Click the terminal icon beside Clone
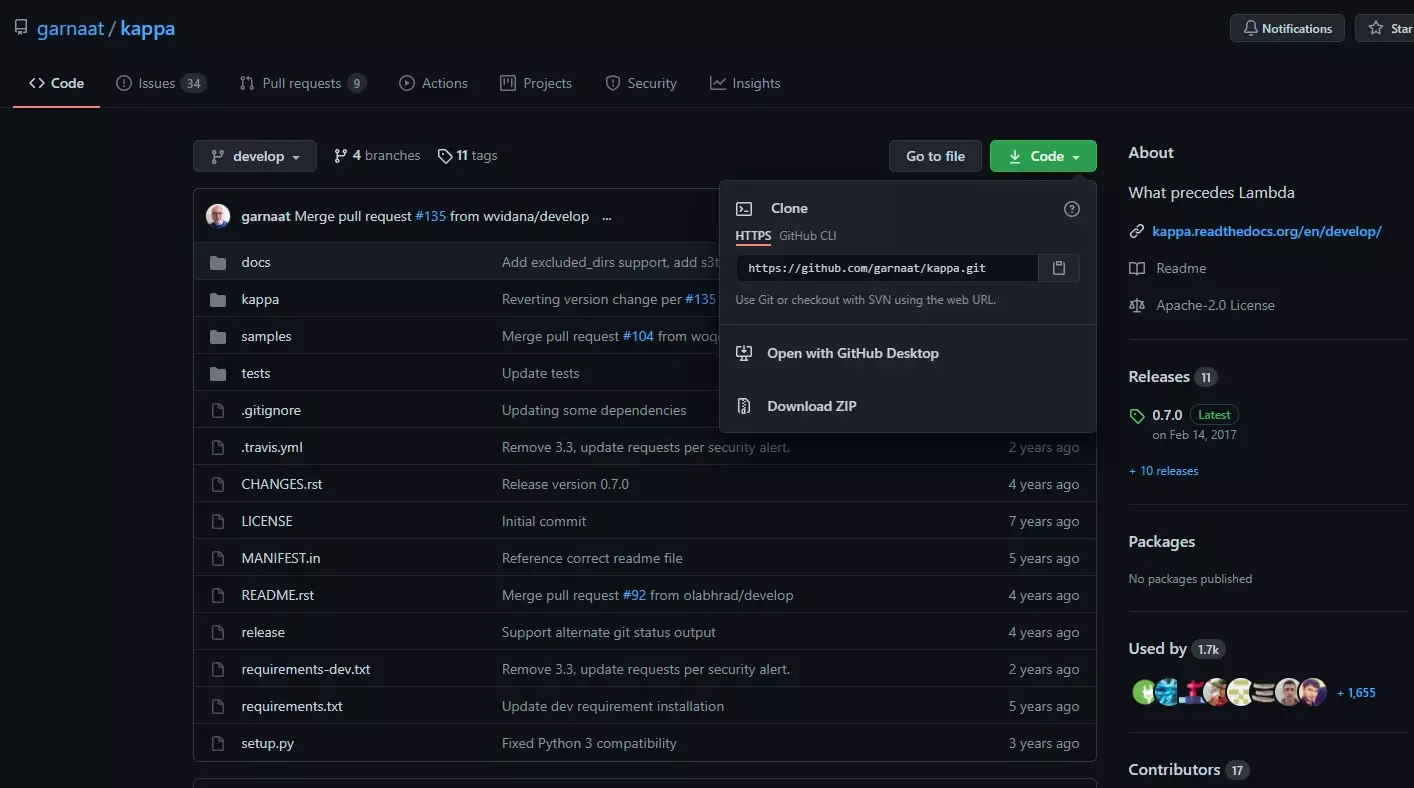1414x788 pixels. [744, 209]
